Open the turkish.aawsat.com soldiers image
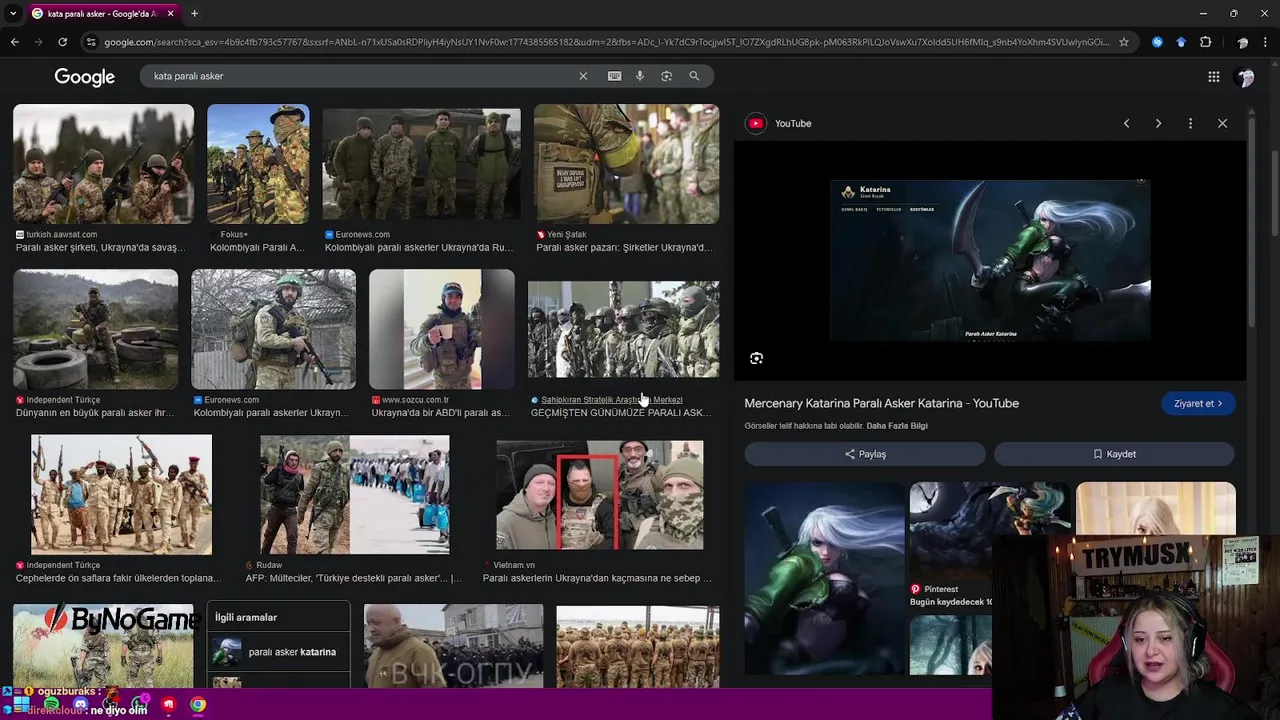The height and width of the screenshot is (720, 1280). pyautogui.click(x=103, y=164)
